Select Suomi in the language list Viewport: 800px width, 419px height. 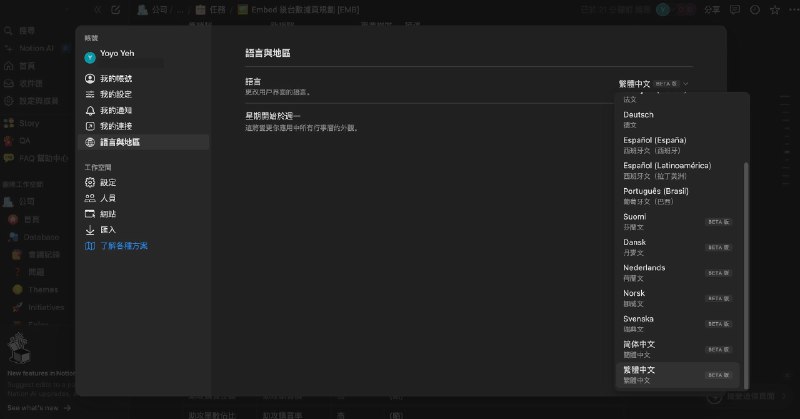678,221
